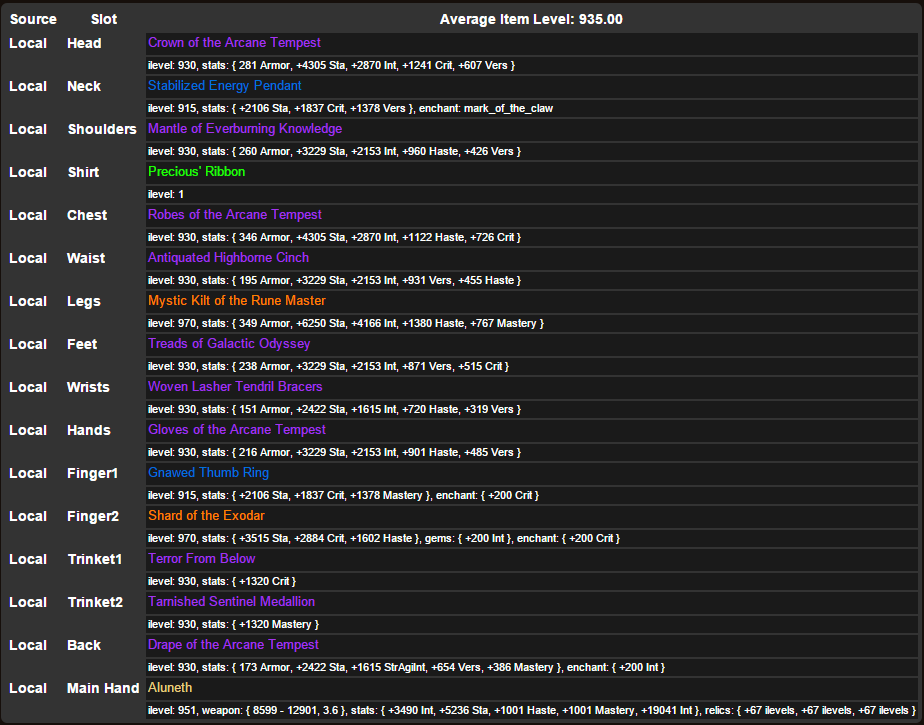
Task: Select the Local source cell in Head row
Action: (x=28, y=44)
